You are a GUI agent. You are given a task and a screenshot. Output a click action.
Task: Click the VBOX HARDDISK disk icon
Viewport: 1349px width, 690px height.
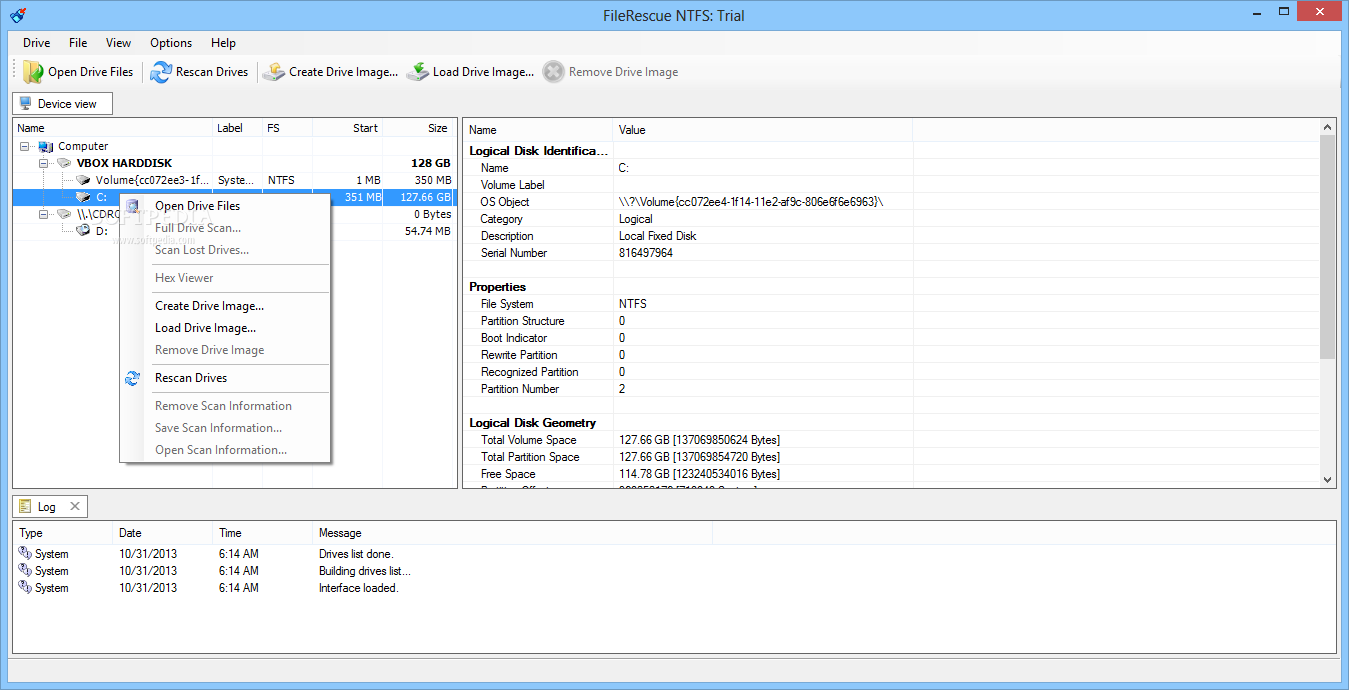(x=65, y=163)
